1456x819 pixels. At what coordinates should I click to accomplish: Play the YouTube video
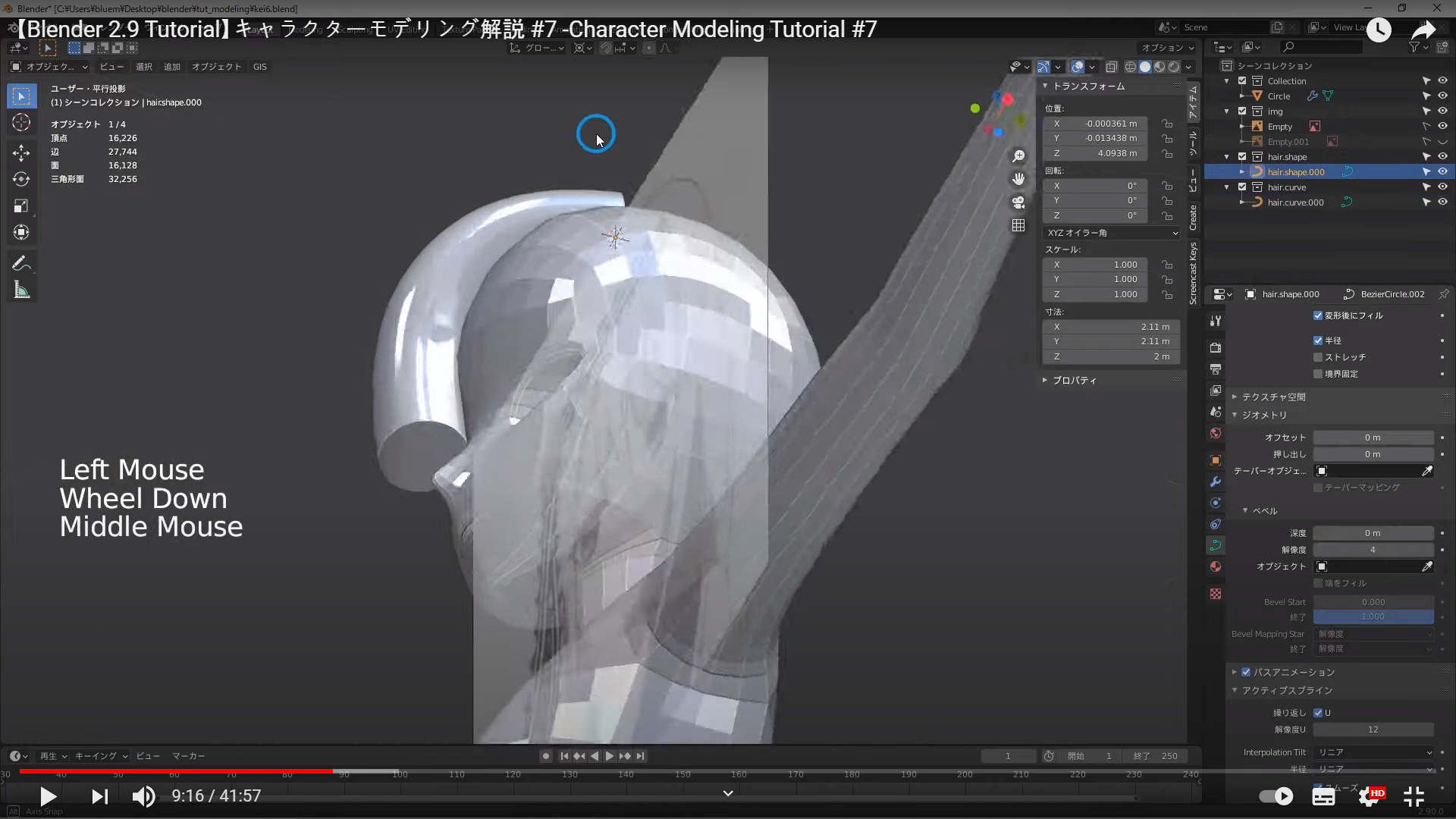click(48, 796)
